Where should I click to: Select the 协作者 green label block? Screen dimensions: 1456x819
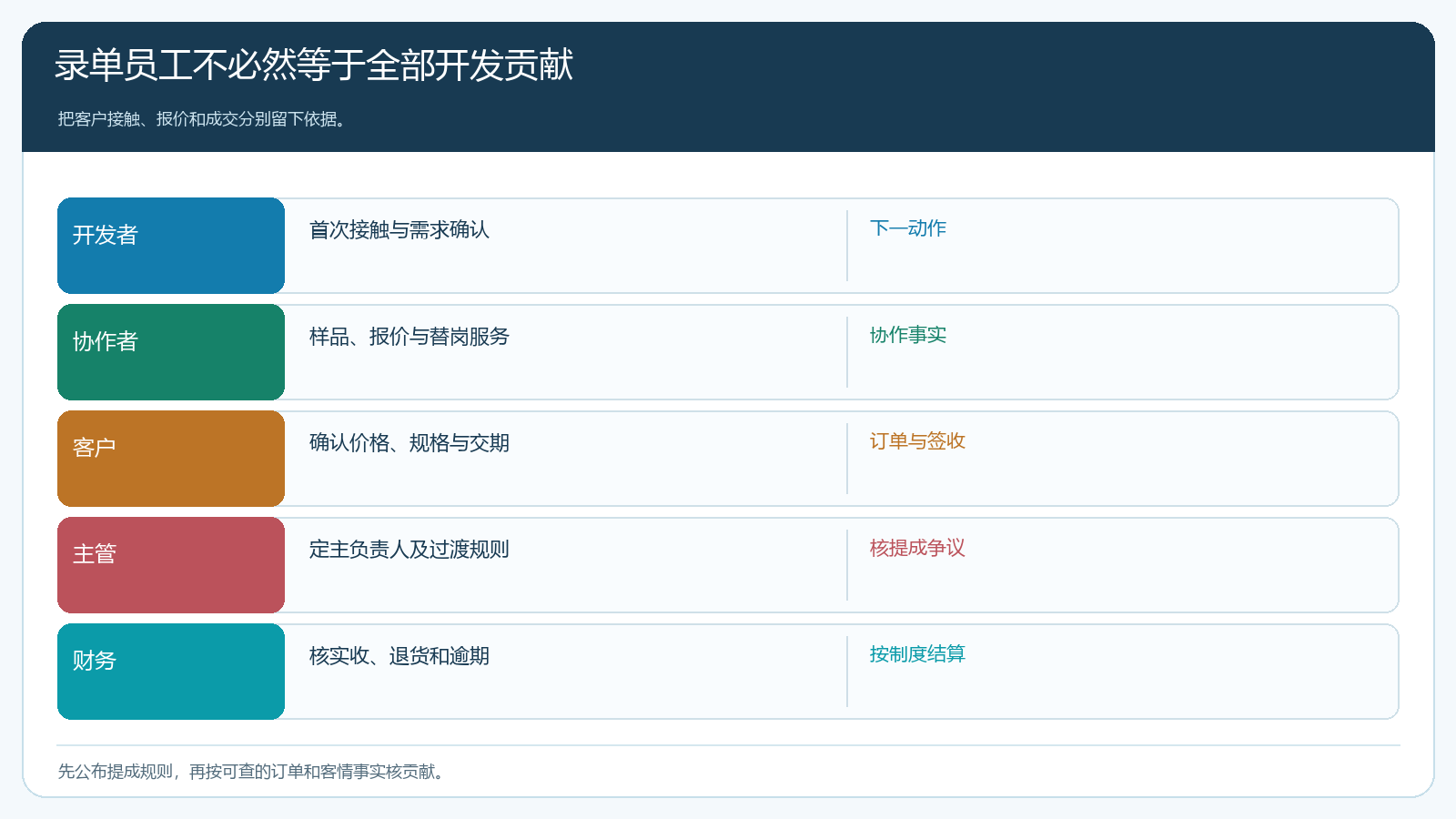coord(171,352)
